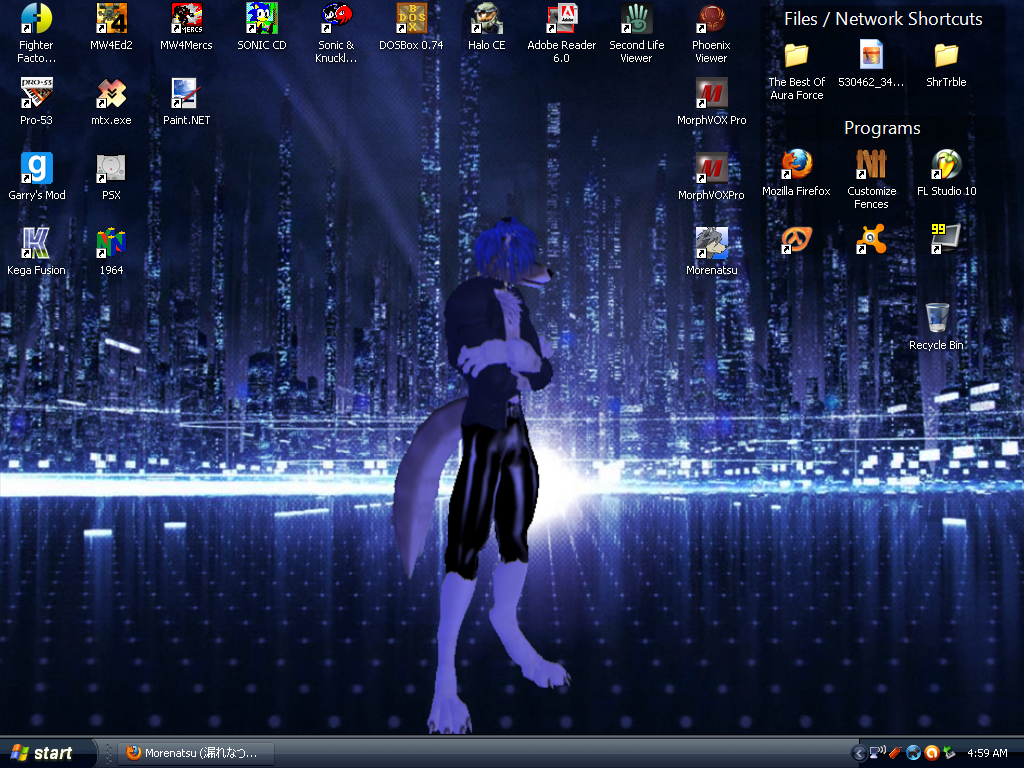Open the FL Studio 10 shortcut
This screenshot has height=768, width=1024.
pos(946,165)
